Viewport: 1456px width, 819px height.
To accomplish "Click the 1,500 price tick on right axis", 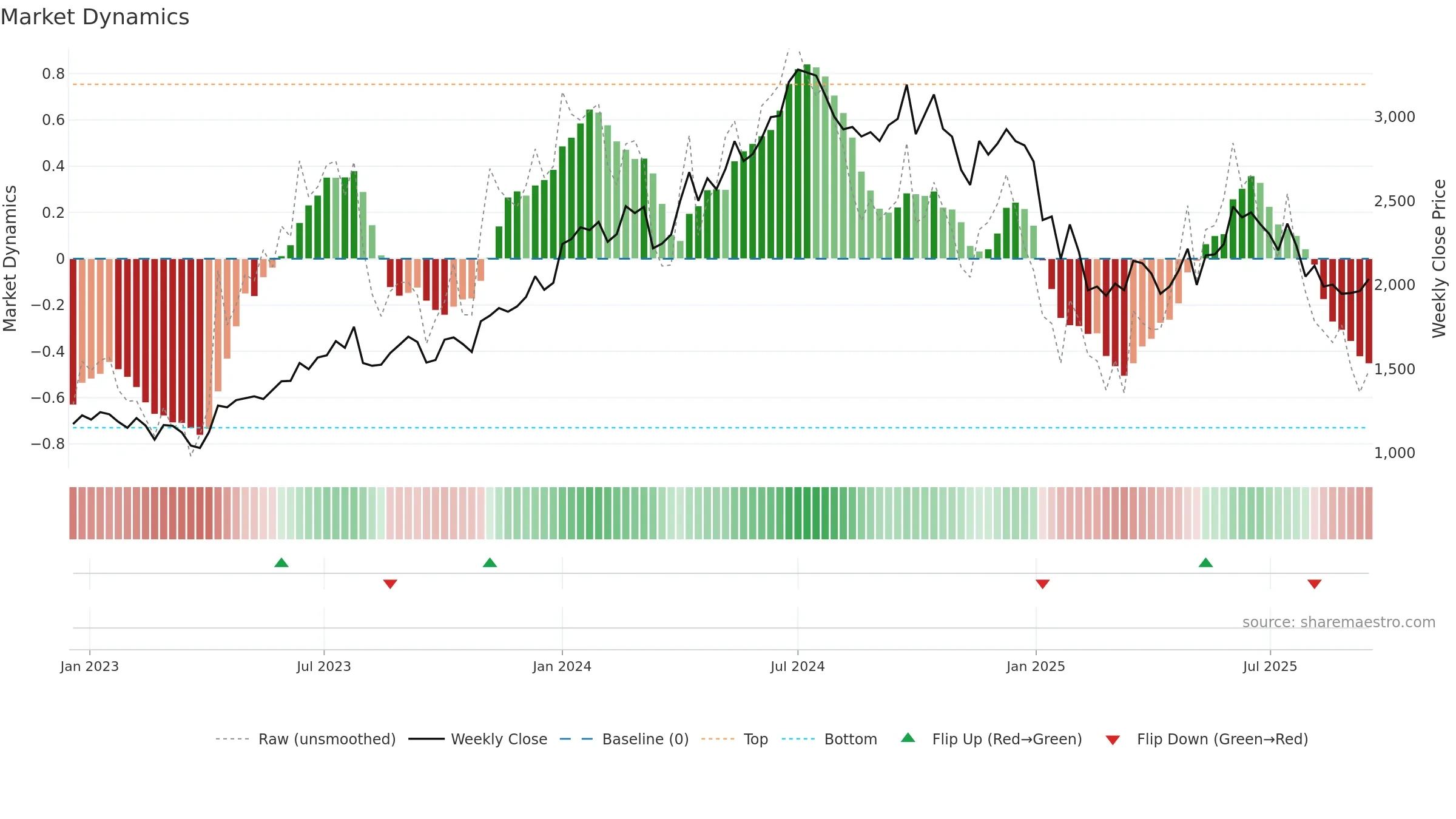I will click(1395, 369).
